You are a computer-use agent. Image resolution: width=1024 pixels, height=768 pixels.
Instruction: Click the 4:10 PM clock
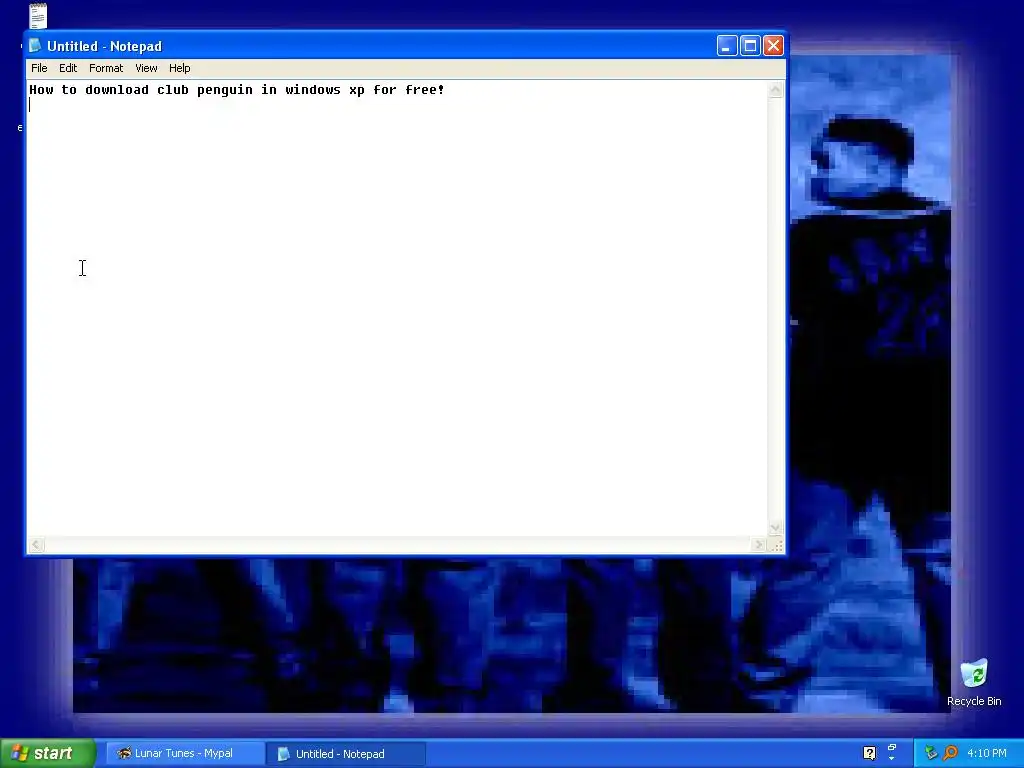987,753
